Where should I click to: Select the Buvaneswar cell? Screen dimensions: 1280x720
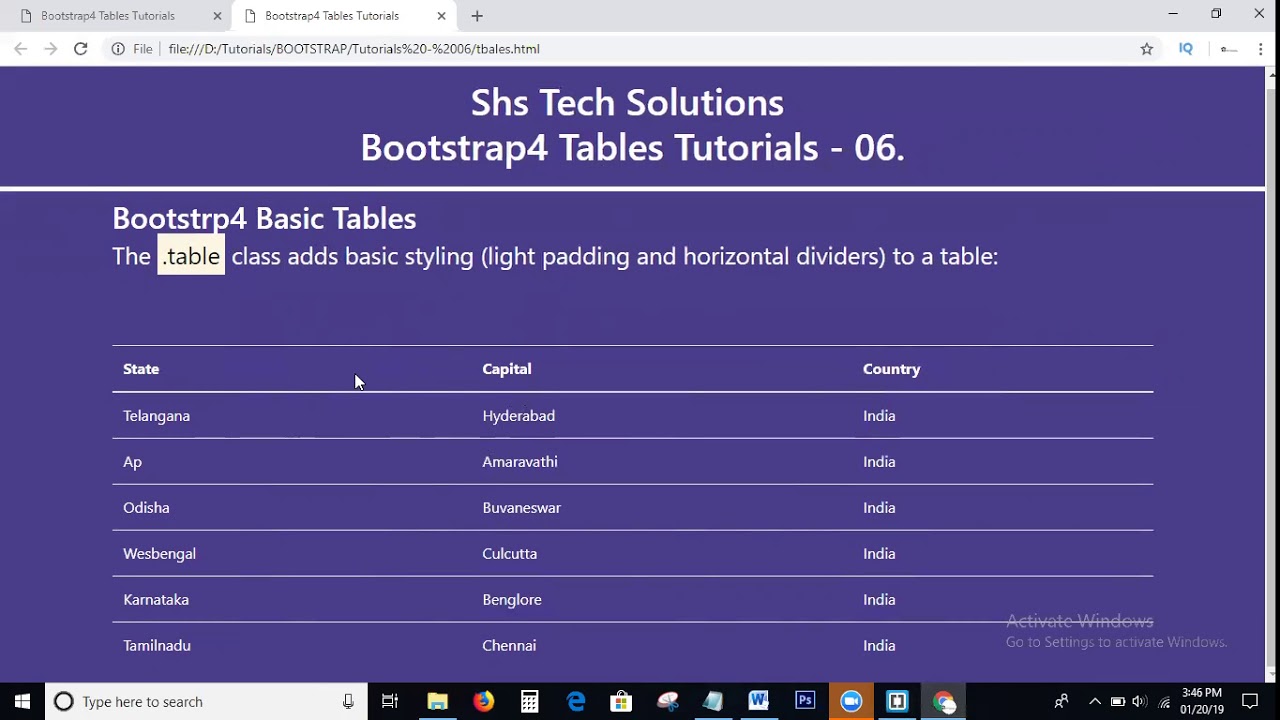(x=521, y=508)
